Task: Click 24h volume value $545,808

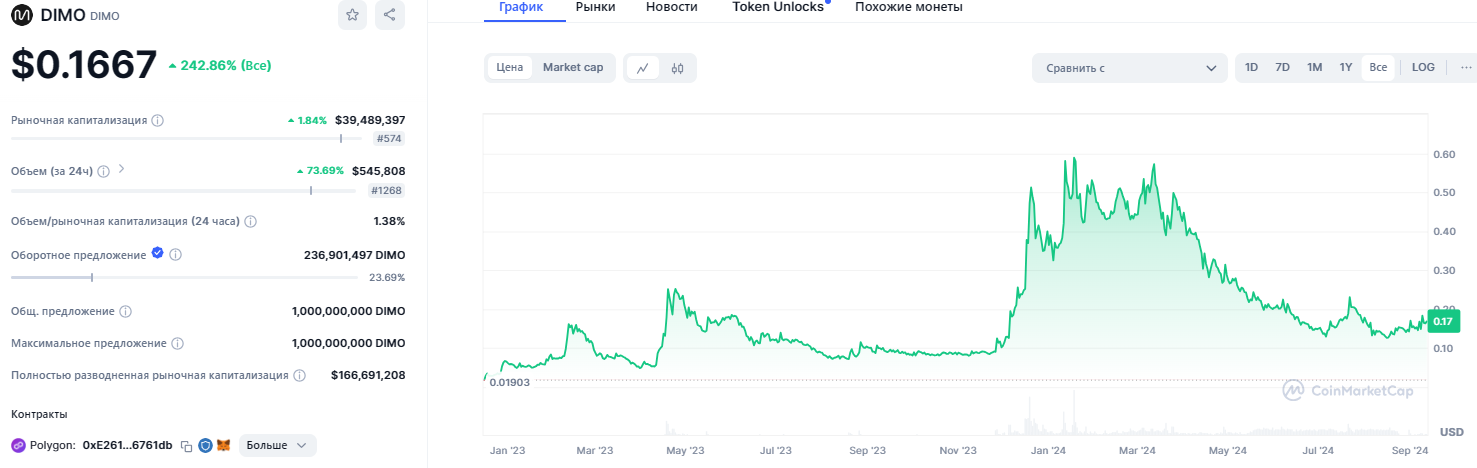Action: [378, 171]
